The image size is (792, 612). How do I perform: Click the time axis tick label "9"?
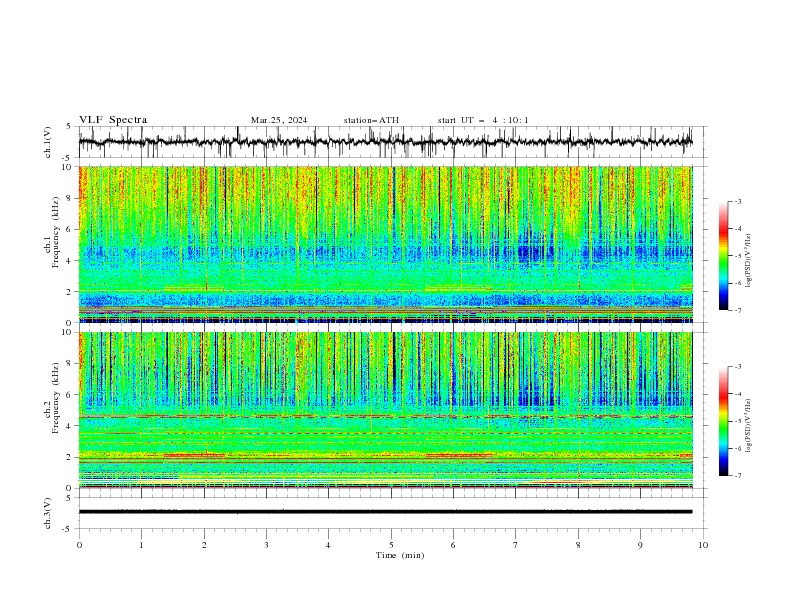click(x=640, y=545)
